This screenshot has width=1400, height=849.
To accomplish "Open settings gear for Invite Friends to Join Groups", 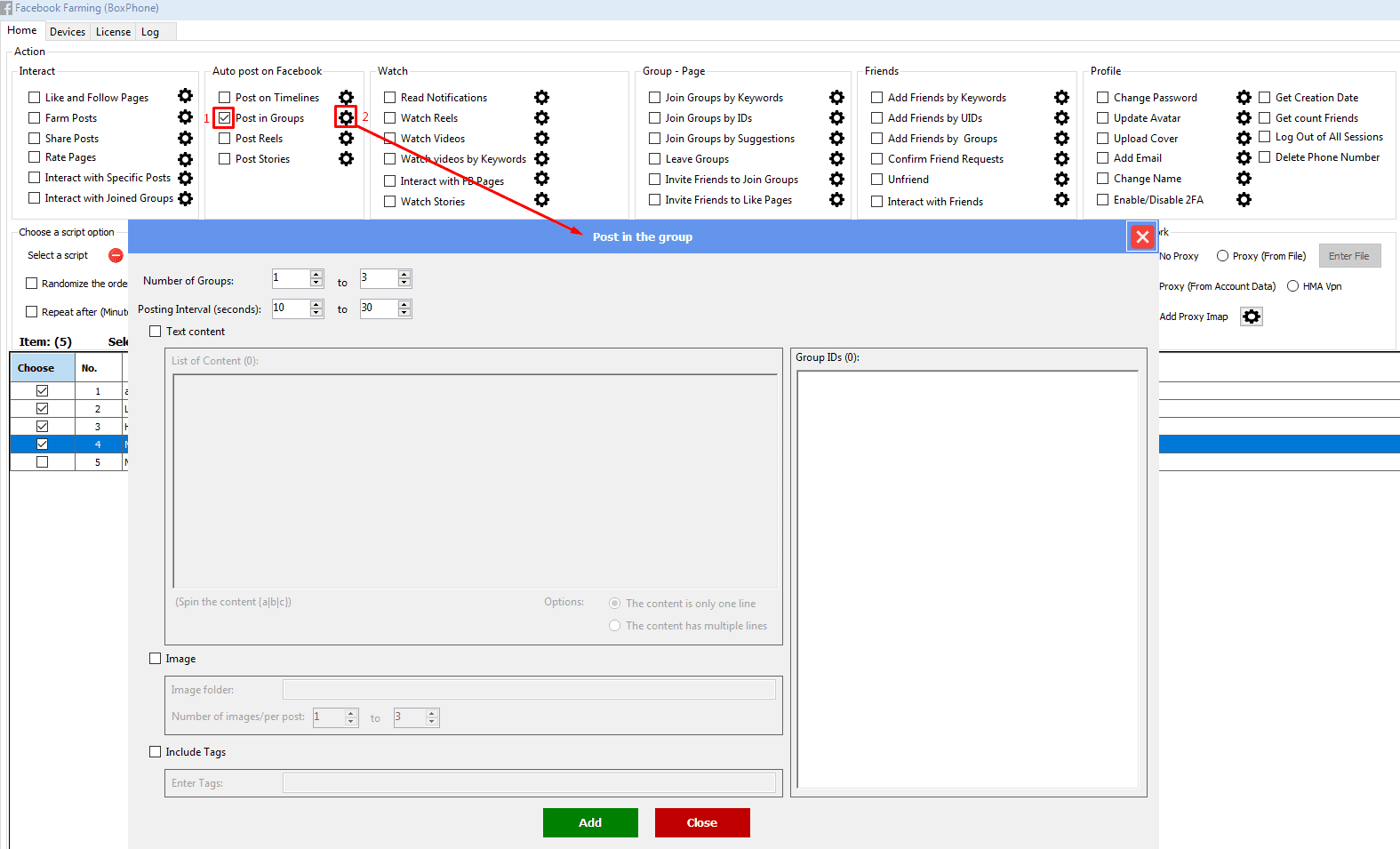I will click(x=836, y=179).
